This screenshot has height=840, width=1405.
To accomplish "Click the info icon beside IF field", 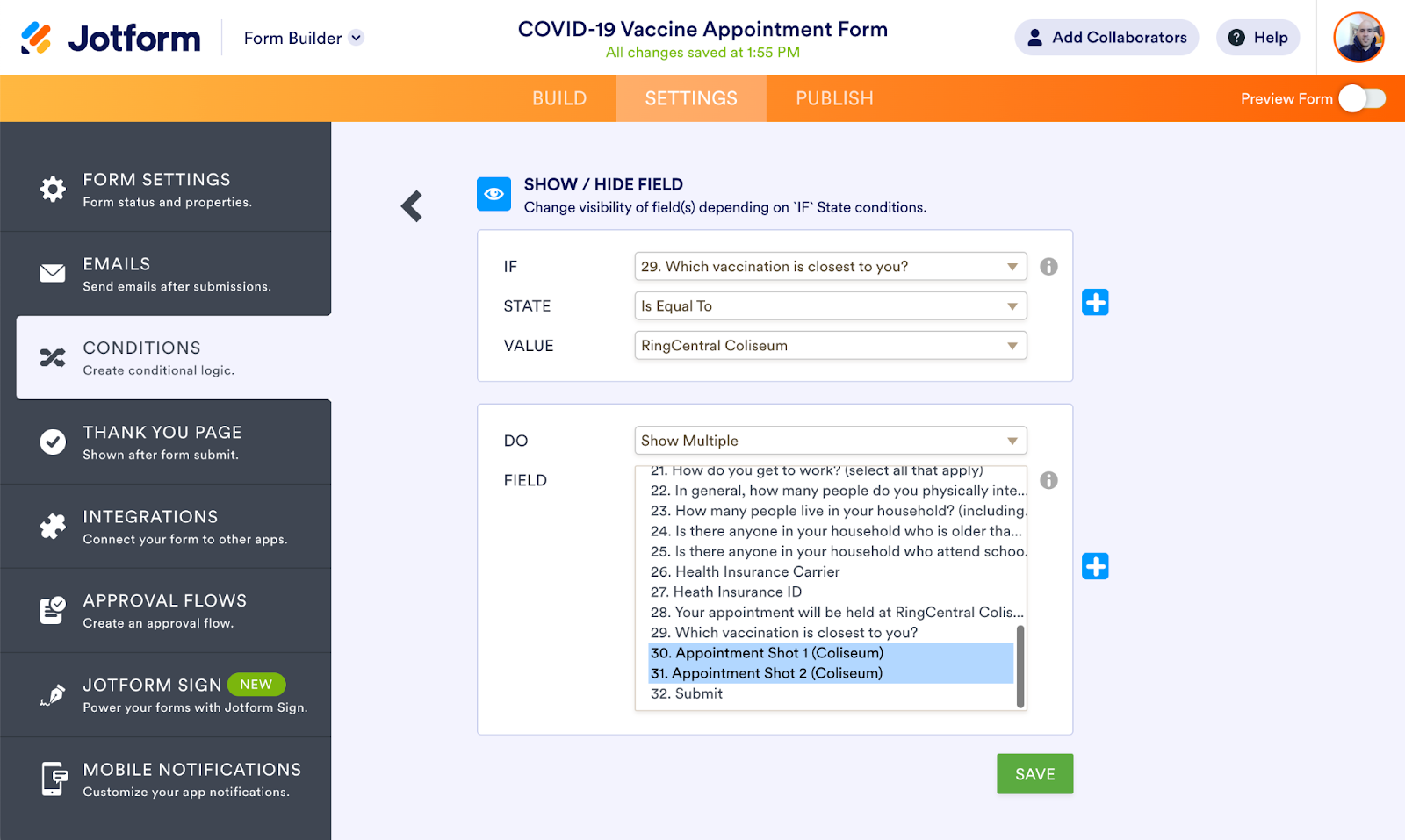I will point(1048,267).
